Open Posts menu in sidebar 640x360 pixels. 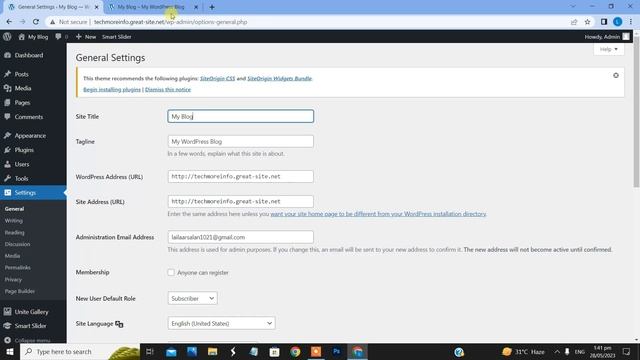click(x=21, y=74)
